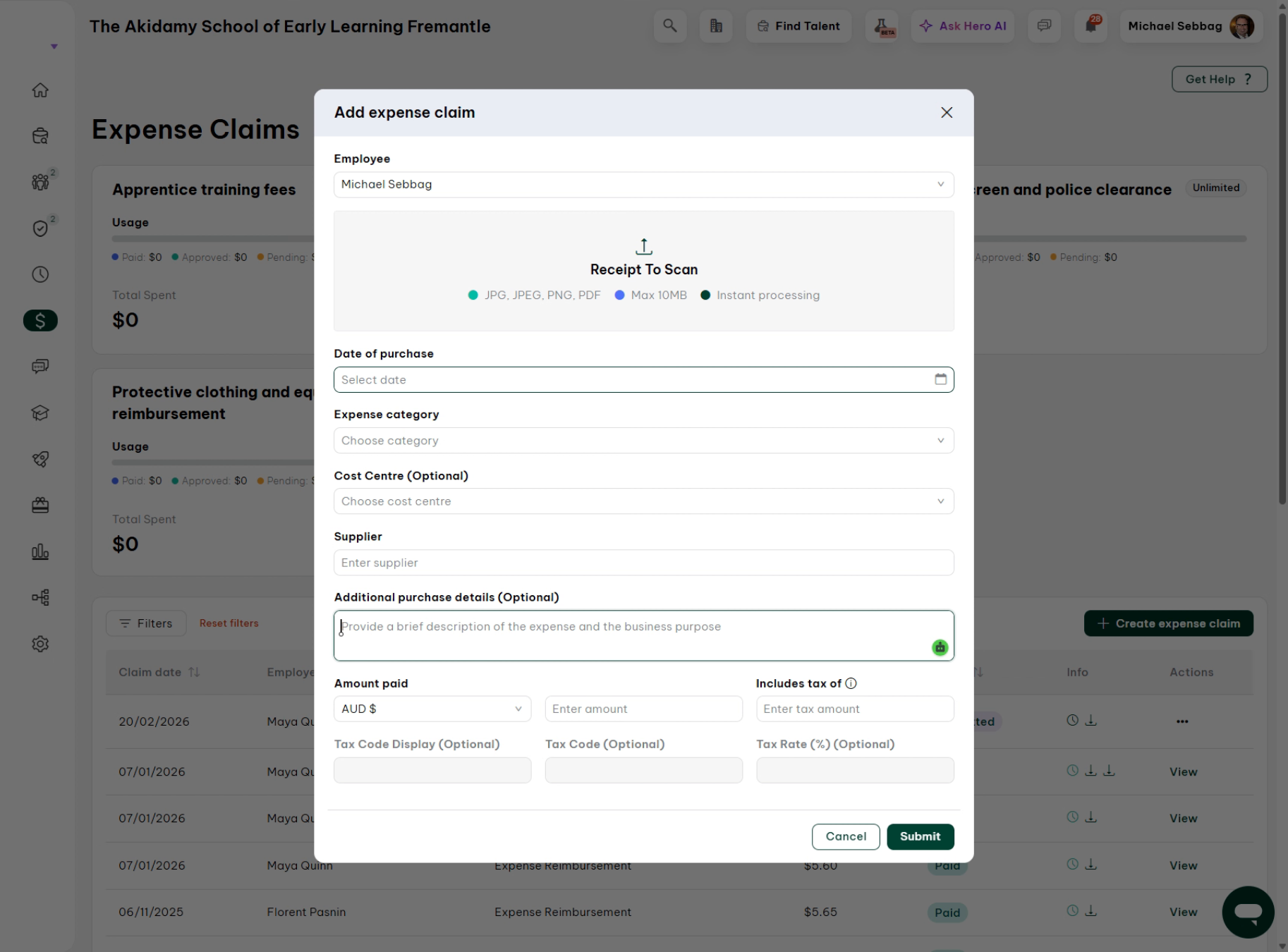Open the AUD $ currency selector

pos(432,709)
